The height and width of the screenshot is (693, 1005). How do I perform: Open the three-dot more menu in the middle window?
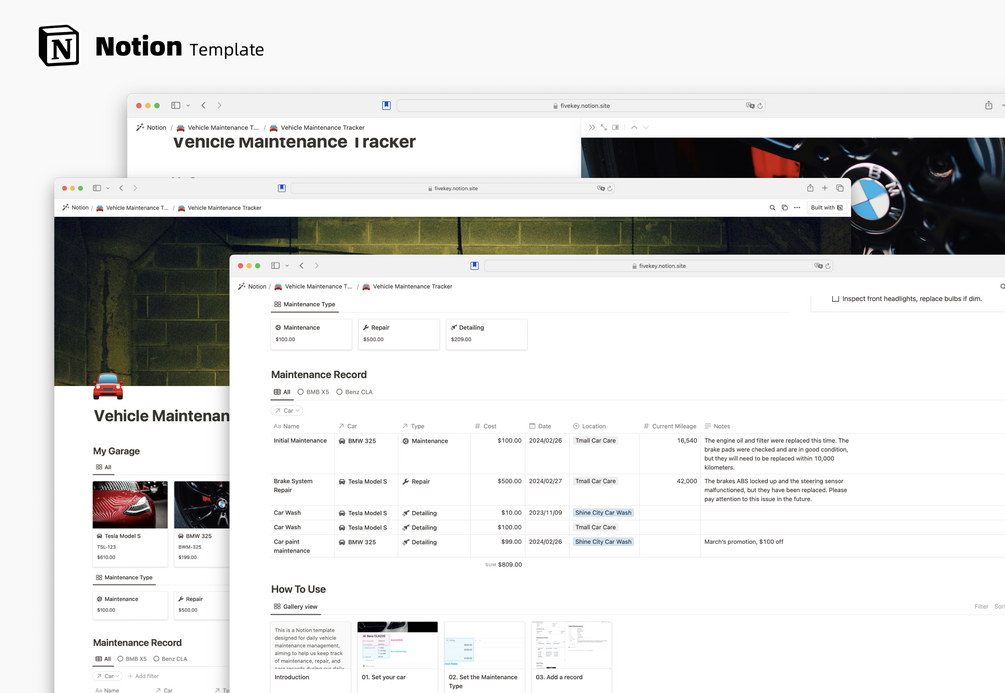(797, 208)
